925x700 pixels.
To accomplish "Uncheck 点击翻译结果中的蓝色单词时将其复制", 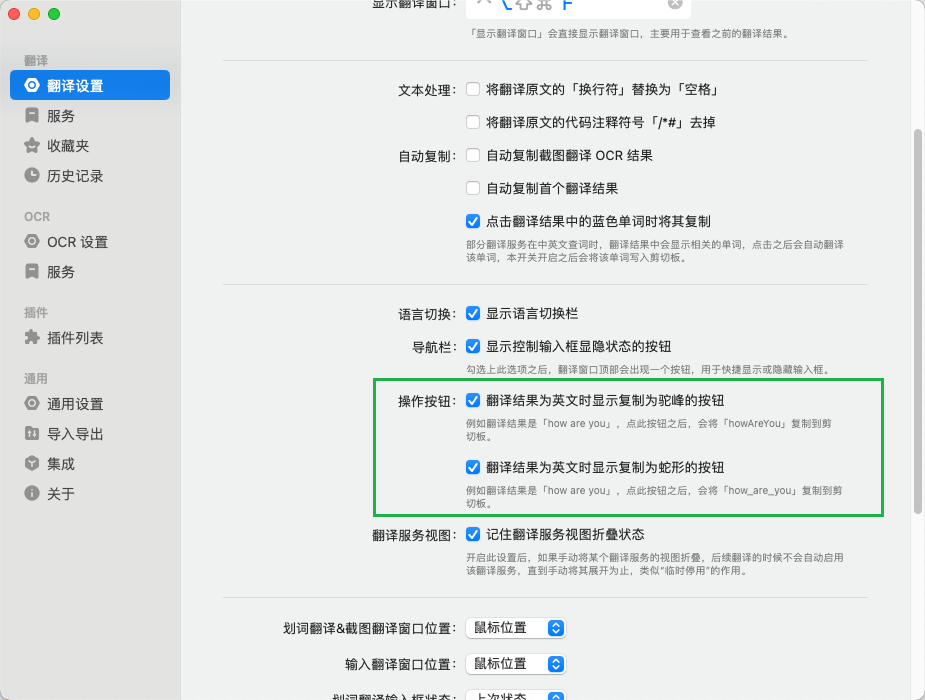I will click(473, 221).
